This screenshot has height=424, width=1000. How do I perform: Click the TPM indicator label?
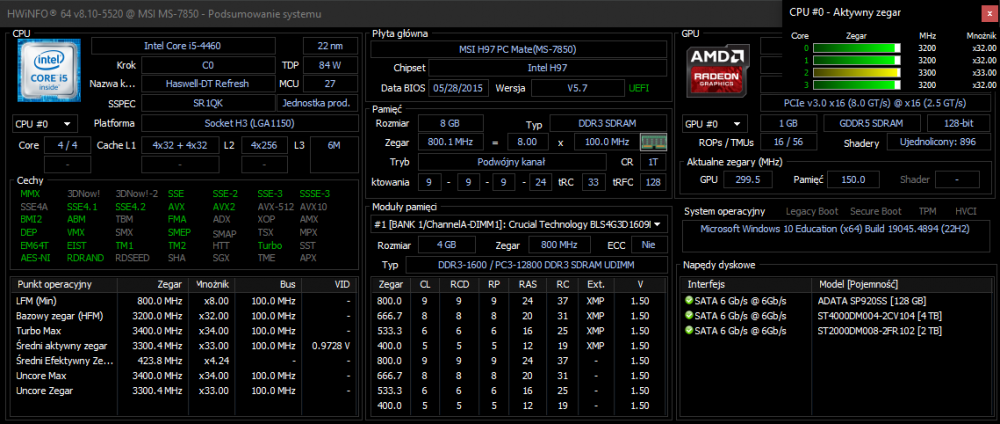[927, 211]
